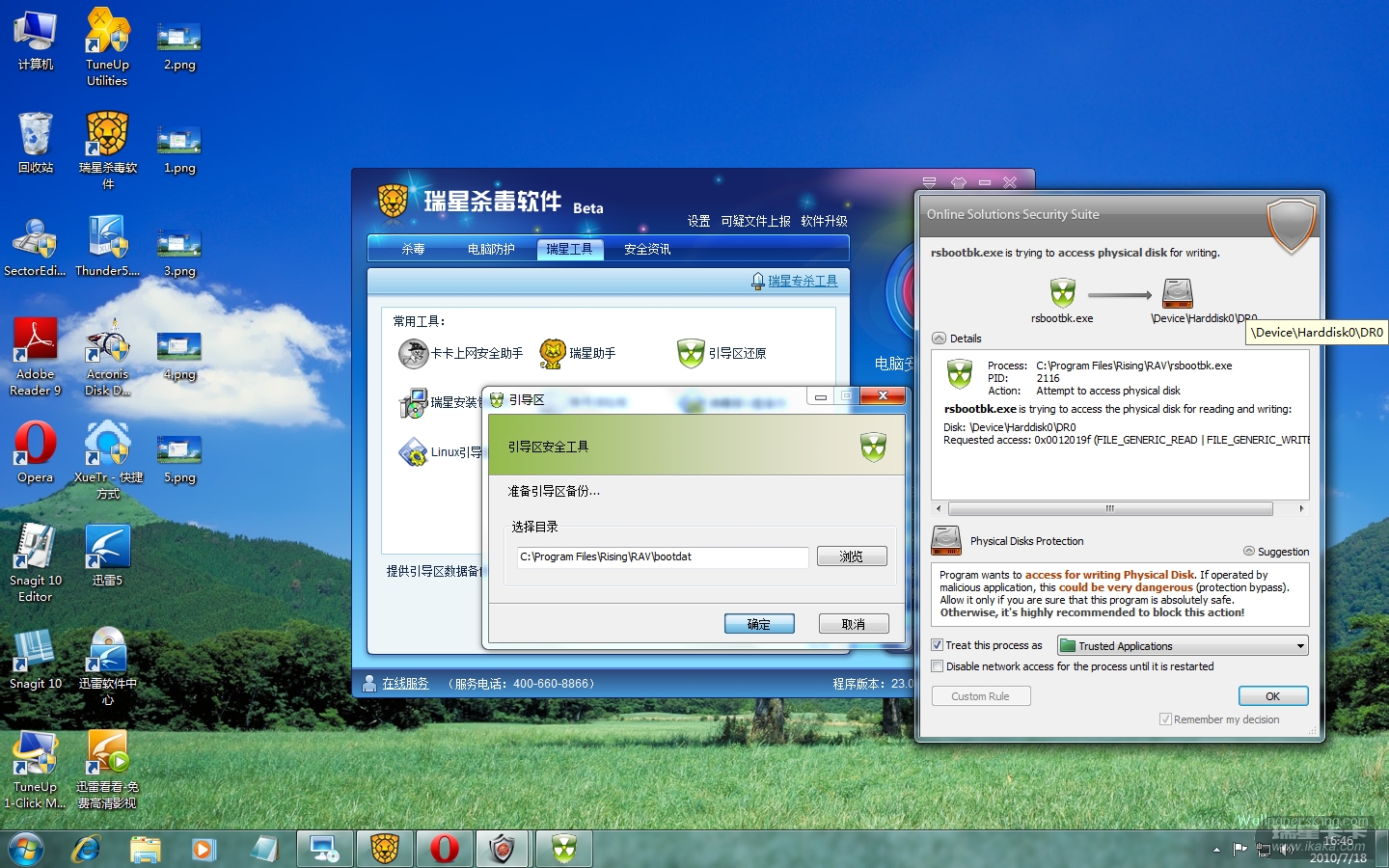Launch the 瑞星助手 lion tool
The width and height of the screenshot is (1389, 868).
click(x=577, y=354)
